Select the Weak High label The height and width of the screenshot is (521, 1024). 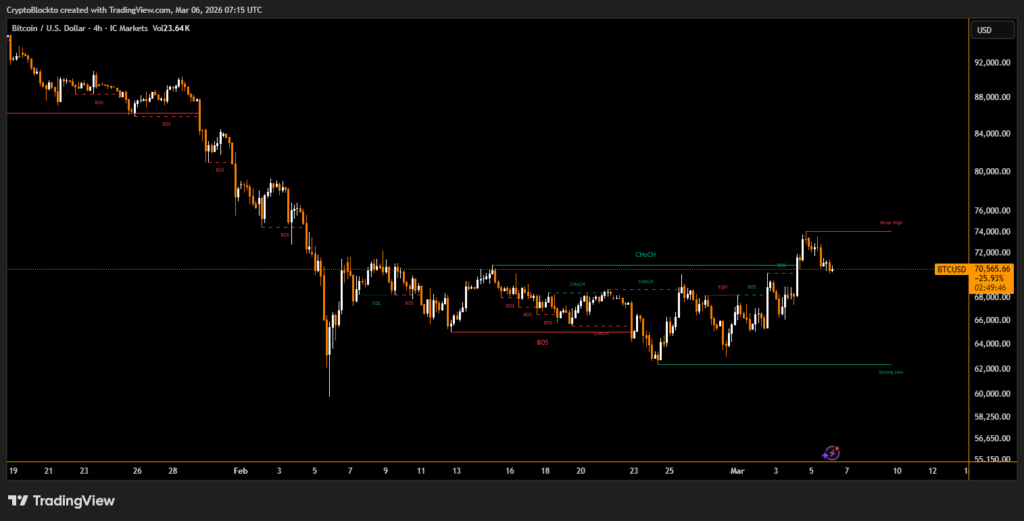[890, 223]
